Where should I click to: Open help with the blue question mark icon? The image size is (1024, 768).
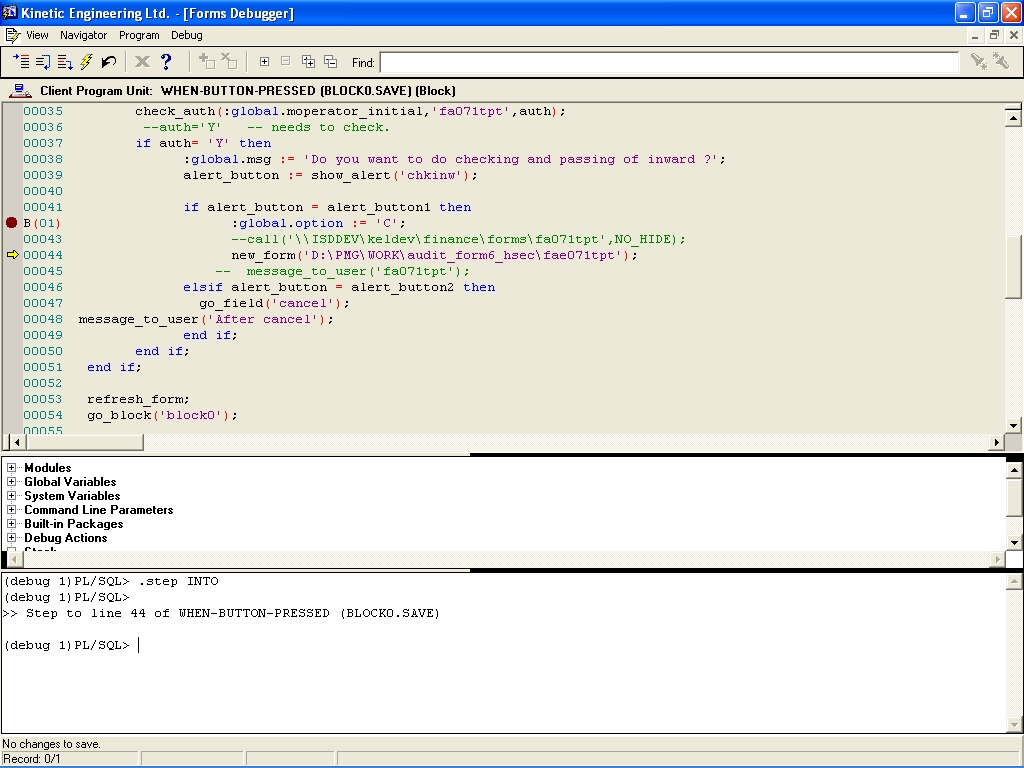(x=166, y=62)
